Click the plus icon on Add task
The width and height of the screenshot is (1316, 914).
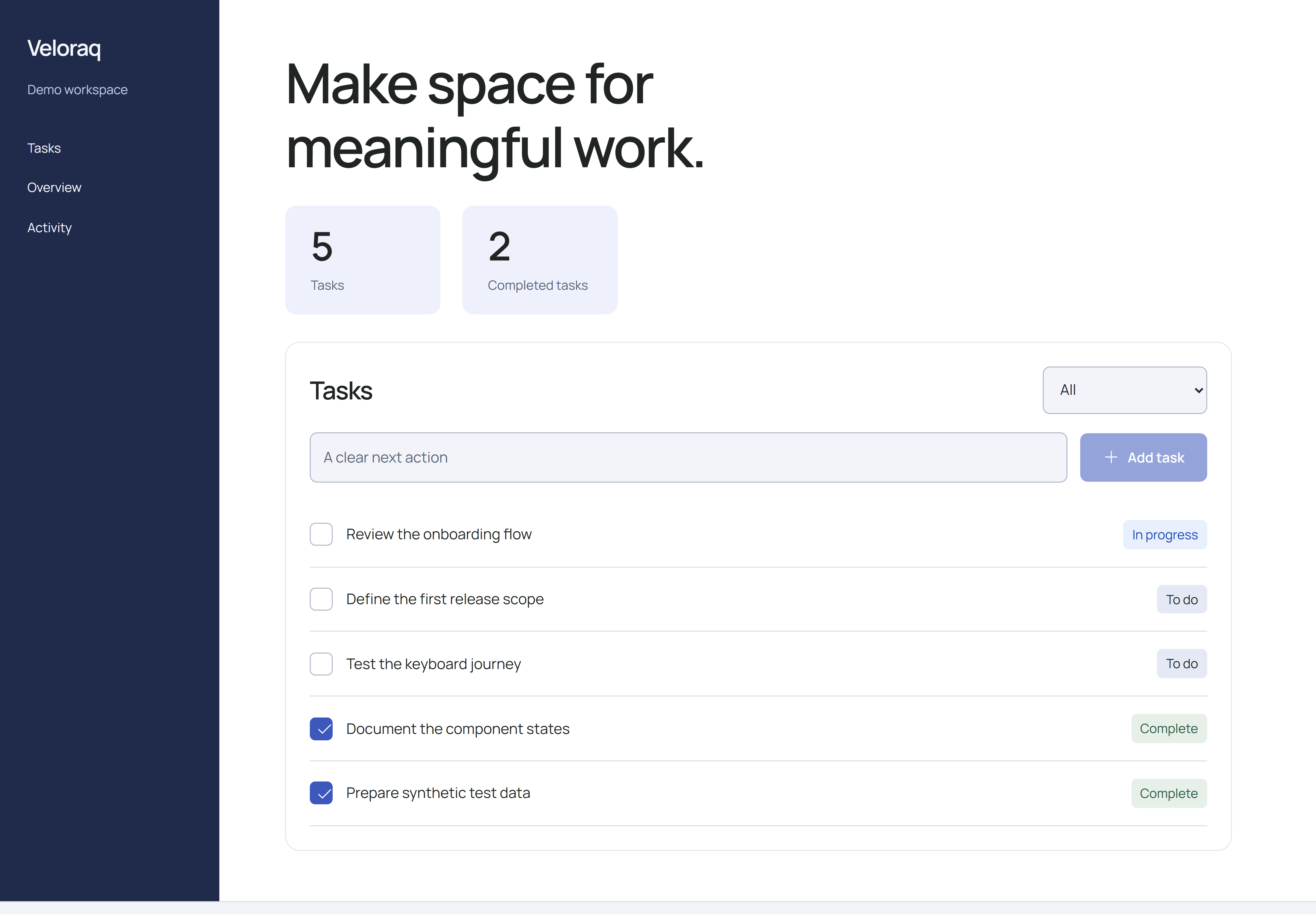[x=1110, y=457]
